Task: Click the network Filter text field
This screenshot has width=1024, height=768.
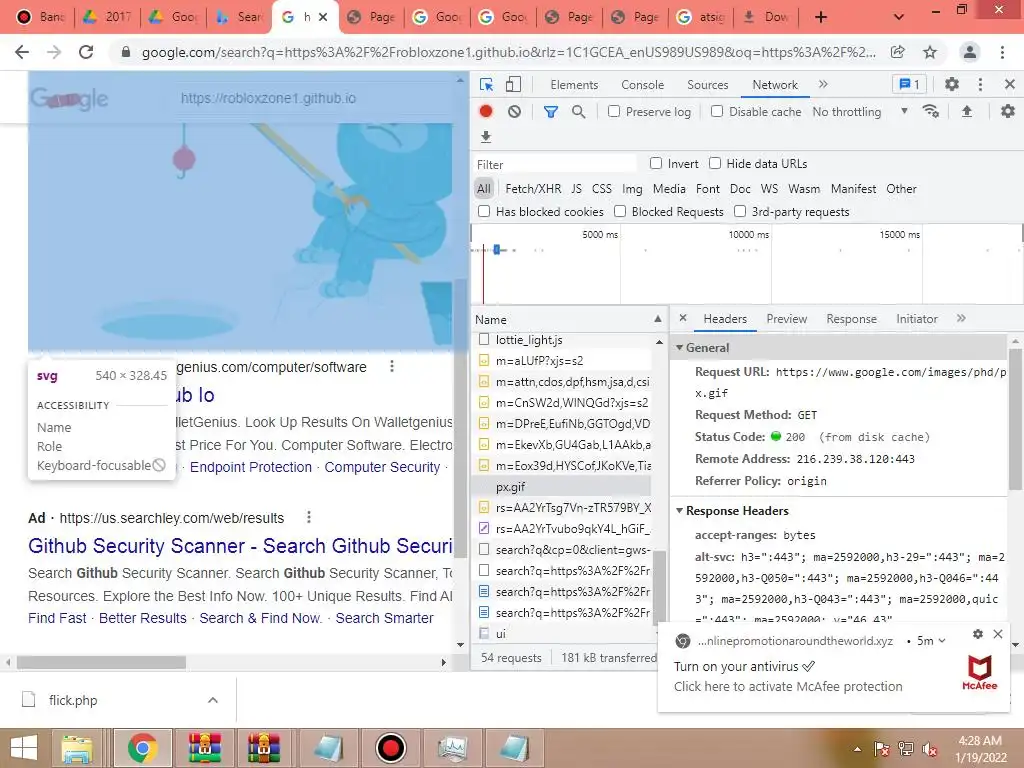Action: pos(555,164)
